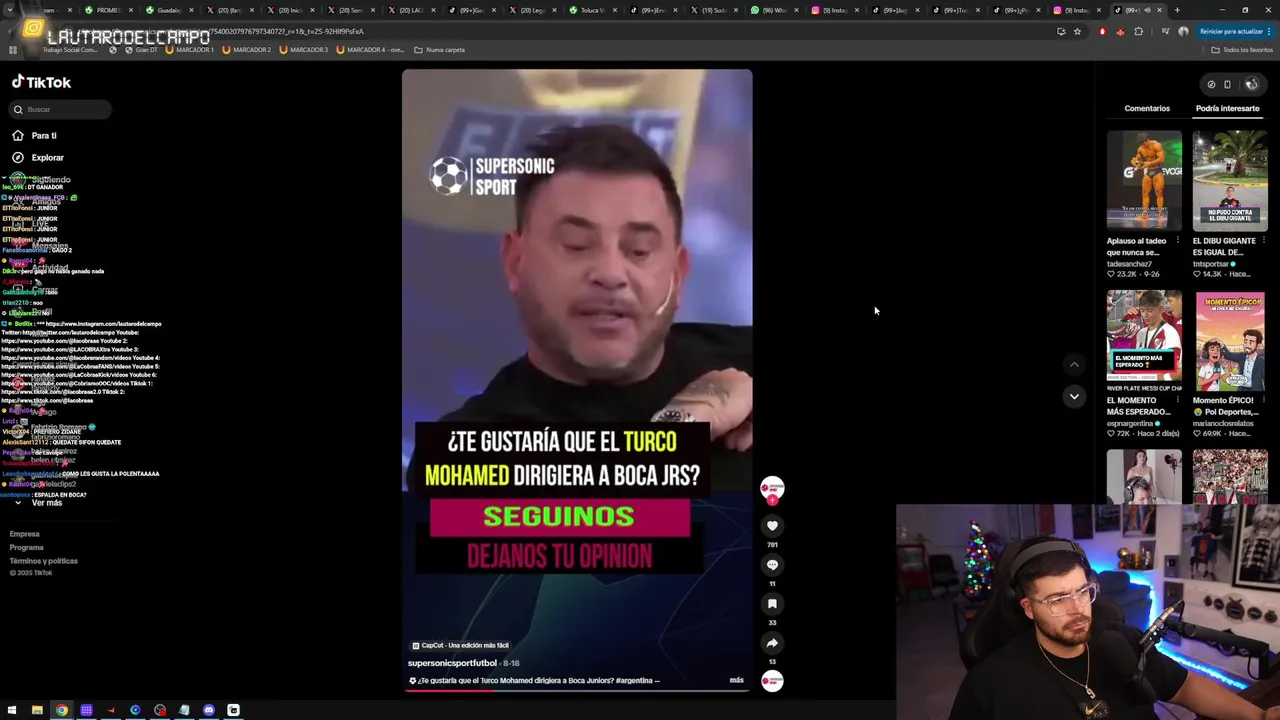Open MARCADOR 3 bookmark
This screenshot has height=720, width=1280.
[303, 50]
